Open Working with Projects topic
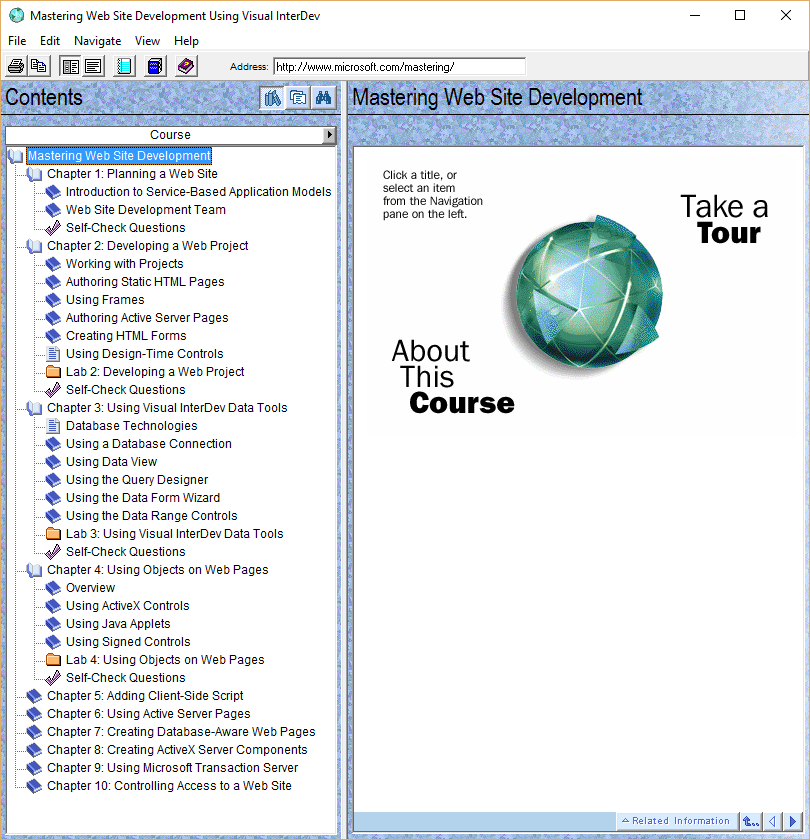The width and height of the screenshot is (810, 840). tap(124, 264)
